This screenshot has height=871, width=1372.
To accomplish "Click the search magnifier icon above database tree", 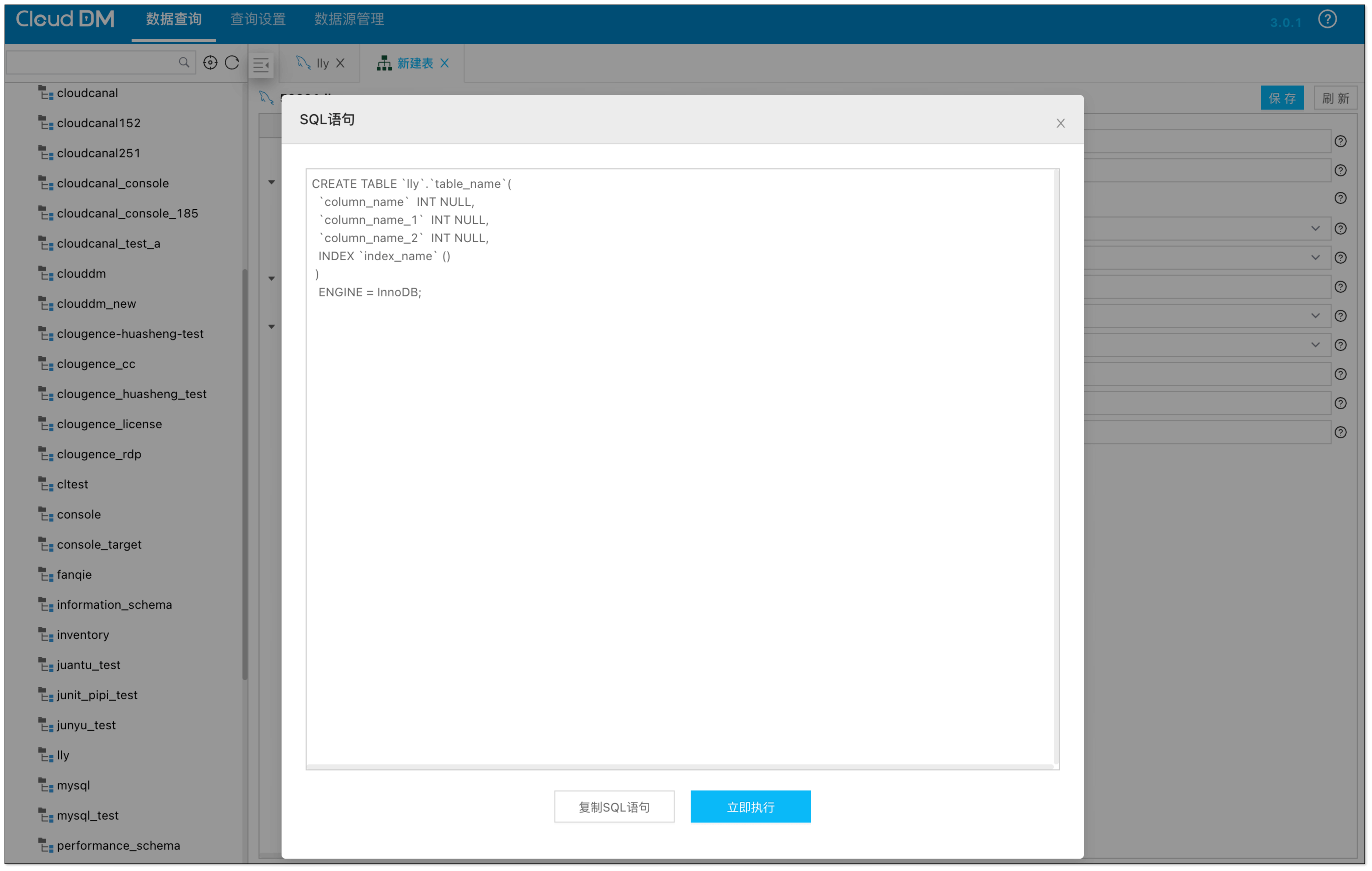I will 184,62.
